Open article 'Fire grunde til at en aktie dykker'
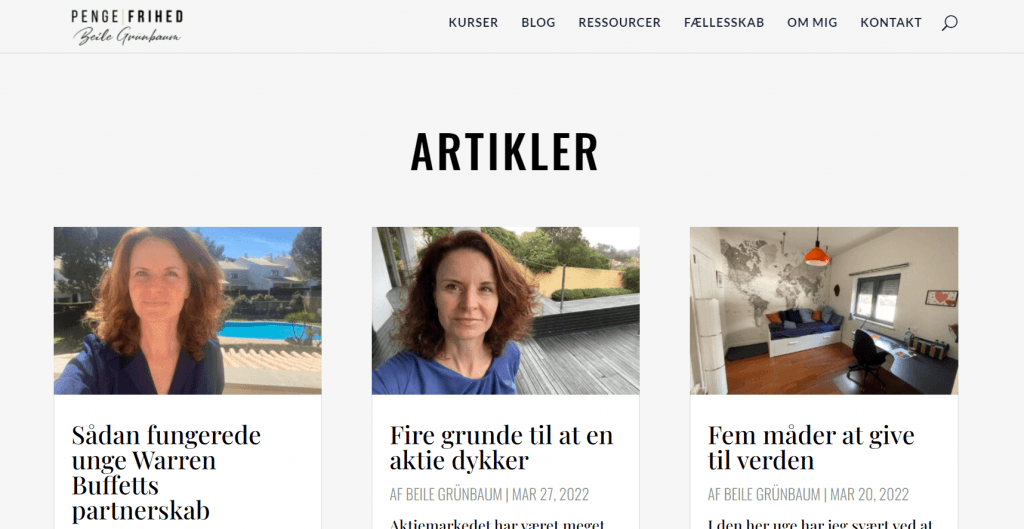 coord(501,447)
